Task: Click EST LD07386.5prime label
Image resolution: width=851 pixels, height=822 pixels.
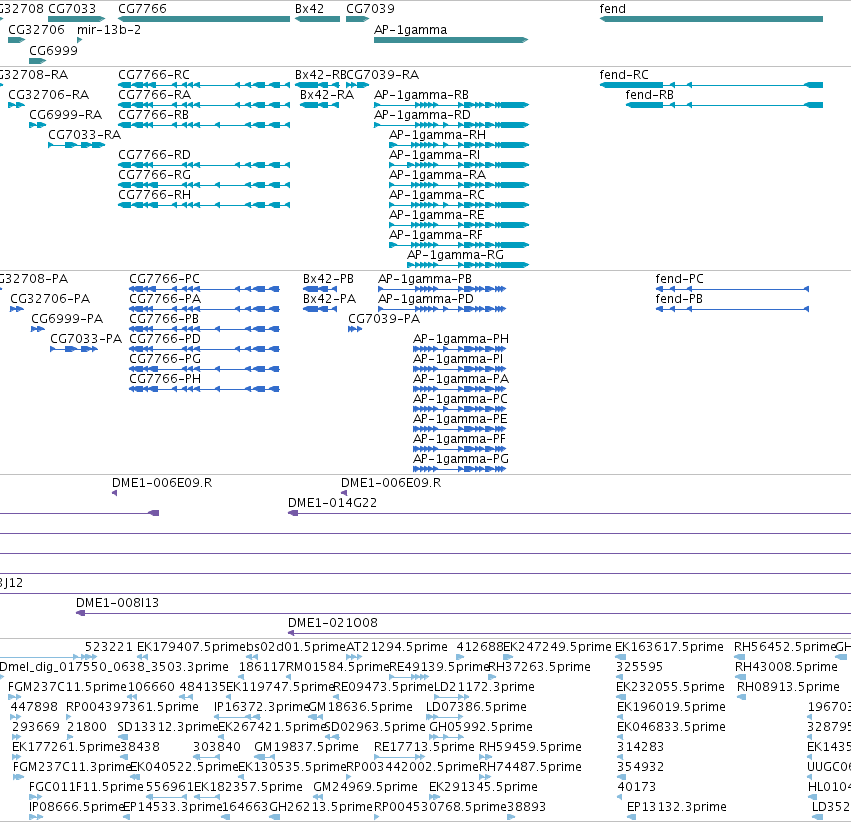Action: click(476, 707)
